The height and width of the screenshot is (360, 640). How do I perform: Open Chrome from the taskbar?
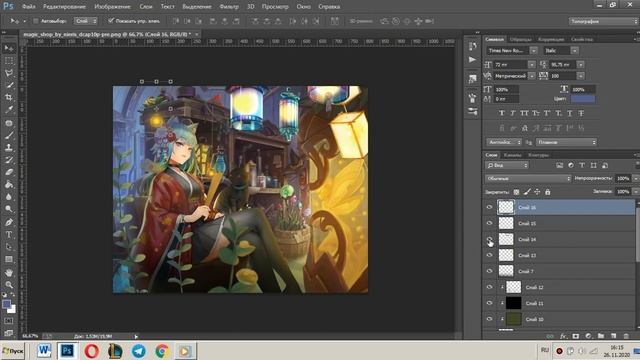tap(162, 351)
